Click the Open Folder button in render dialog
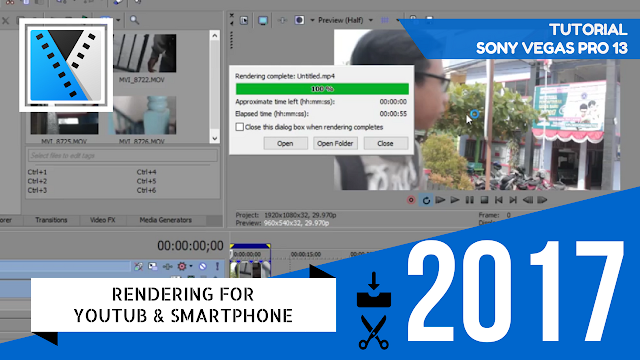 point(335,143)
